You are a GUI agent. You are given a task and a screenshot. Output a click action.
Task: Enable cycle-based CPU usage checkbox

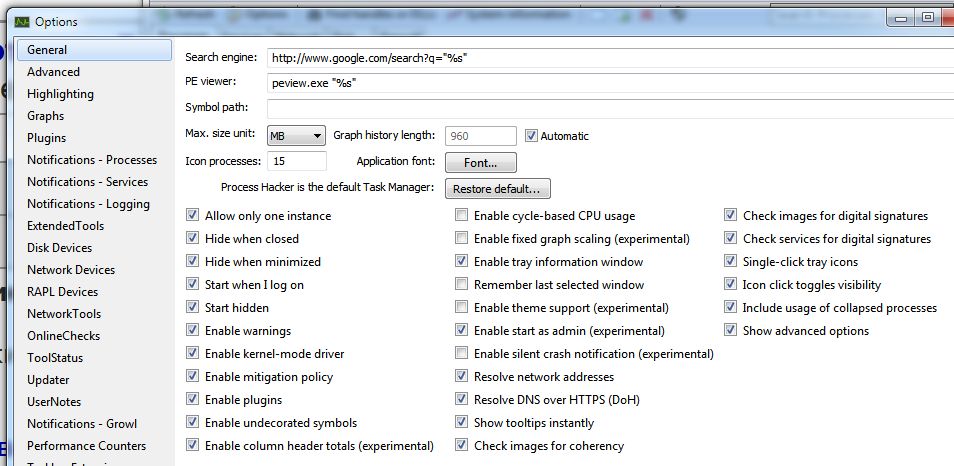(x=461, y=216)
